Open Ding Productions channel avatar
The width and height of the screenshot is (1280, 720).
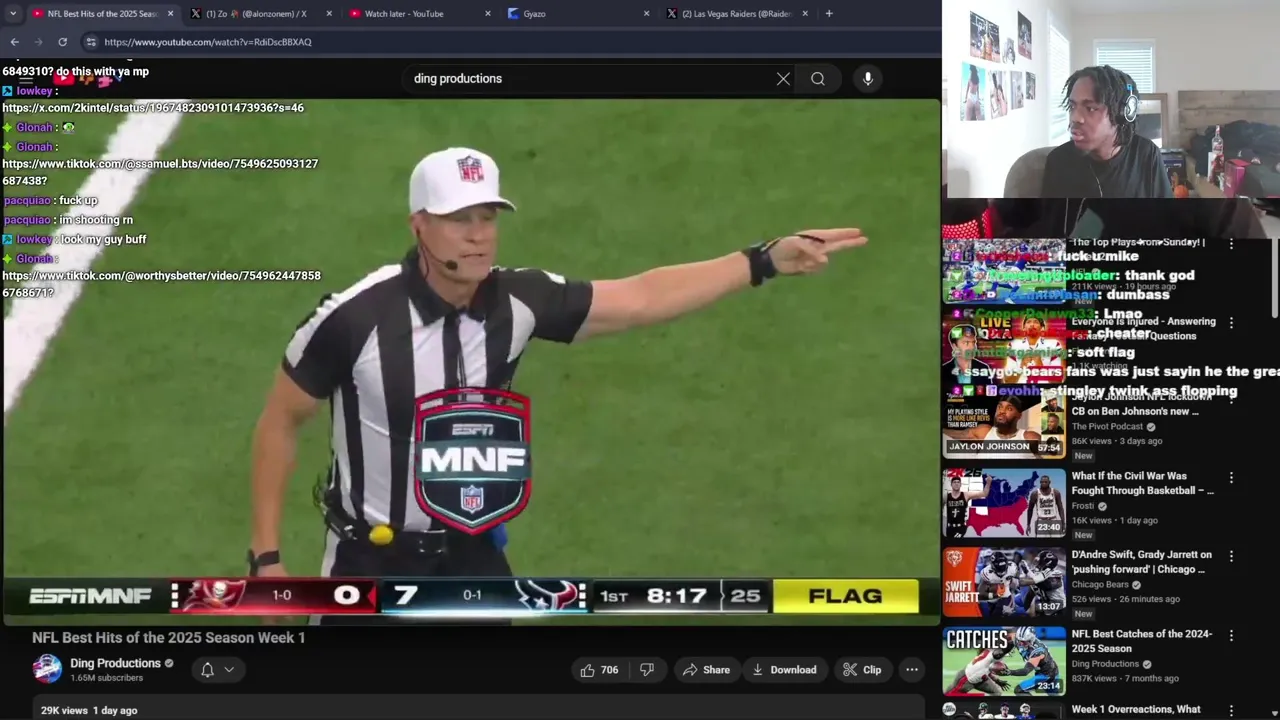click(47, 669)
